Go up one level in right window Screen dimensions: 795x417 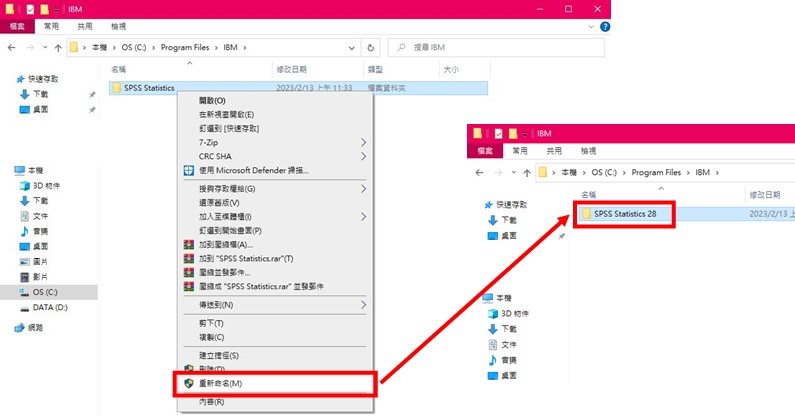click(527, 173)
